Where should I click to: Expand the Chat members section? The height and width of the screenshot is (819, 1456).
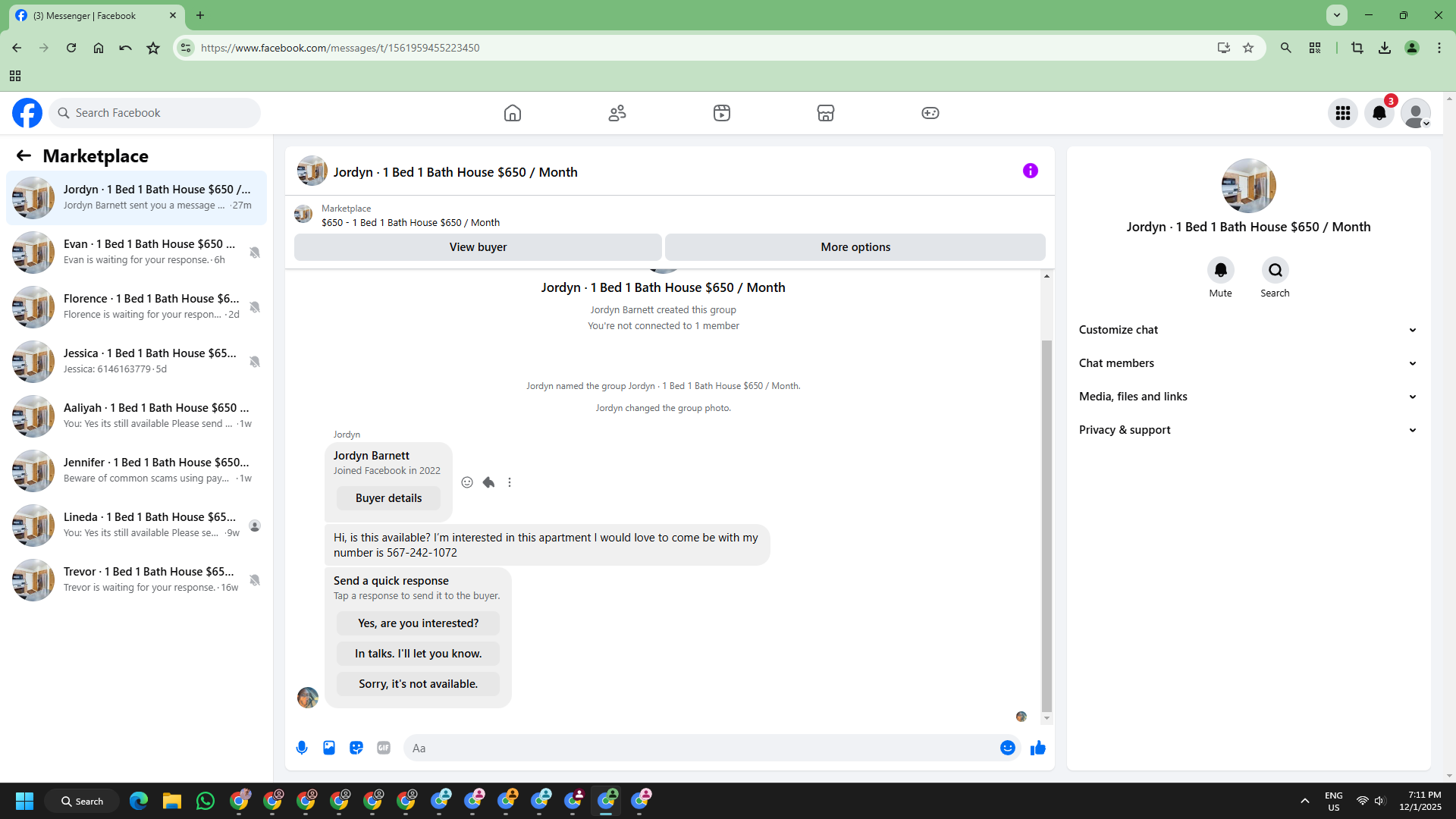pyautogui.click(x=1248, y=363)
